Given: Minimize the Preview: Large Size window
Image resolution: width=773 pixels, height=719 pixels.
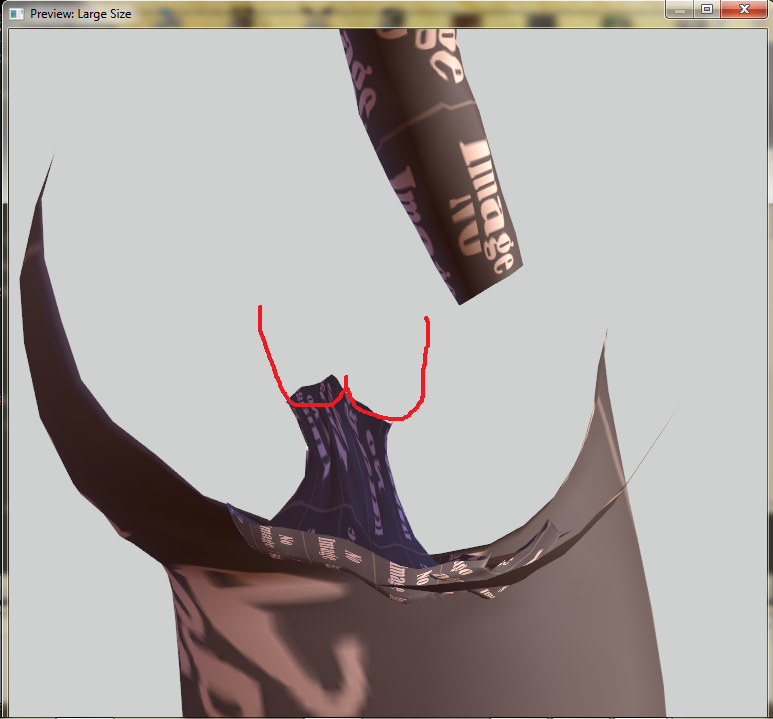Looking at the screenshot, I should click(680, 9).
